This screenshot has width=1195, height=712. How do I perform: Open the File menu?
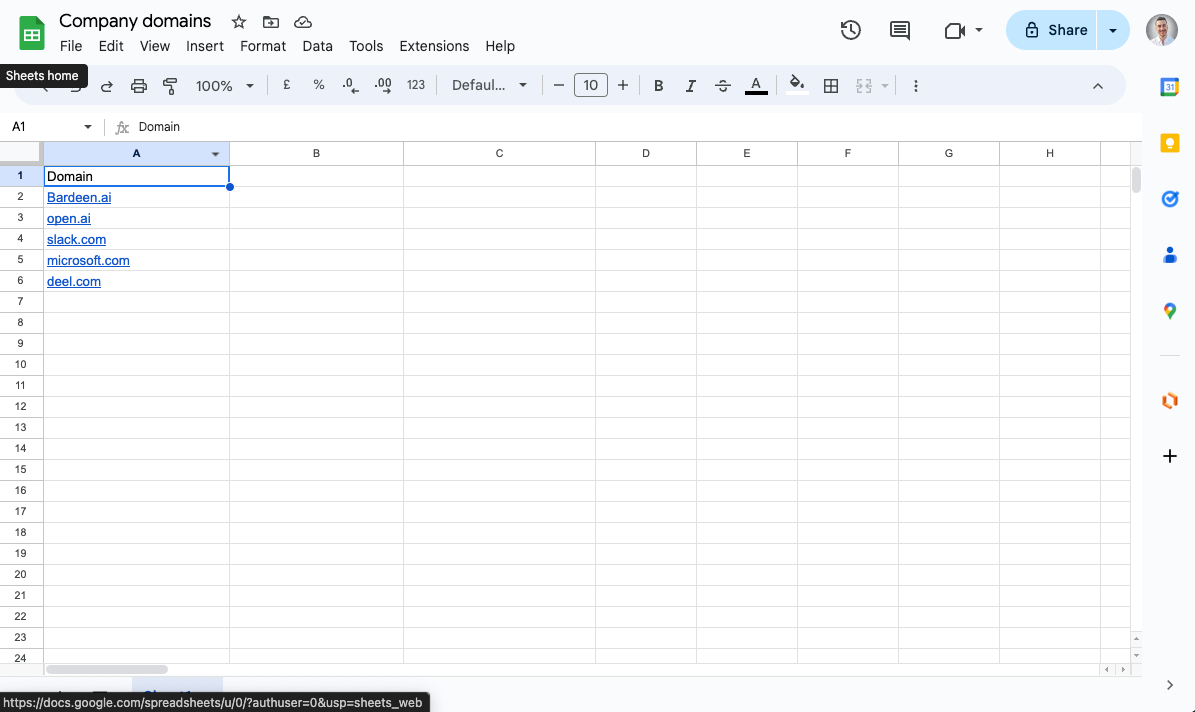click(x=71, y=46)
